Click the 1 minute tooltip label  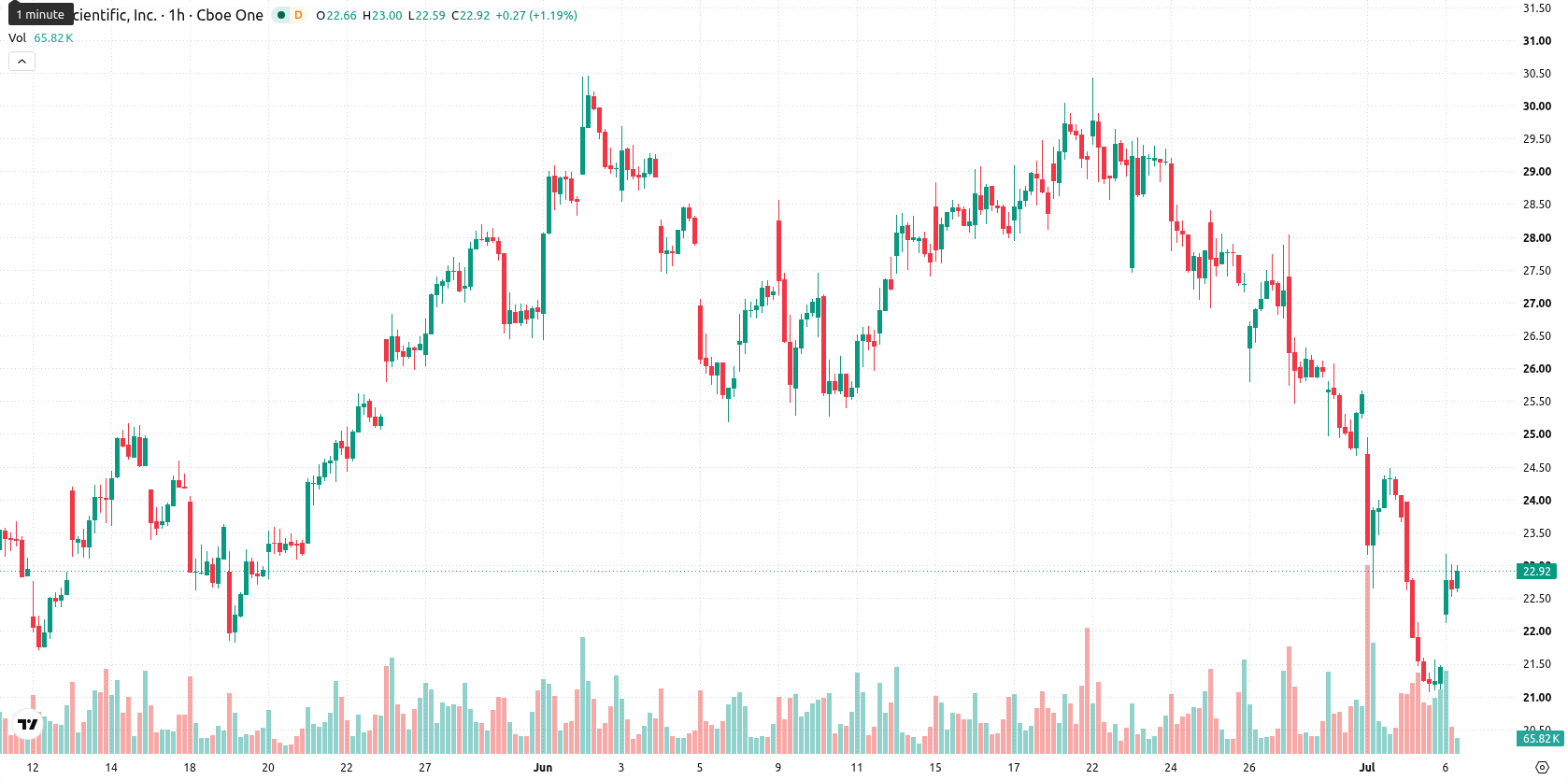click(x=40, y=15)
